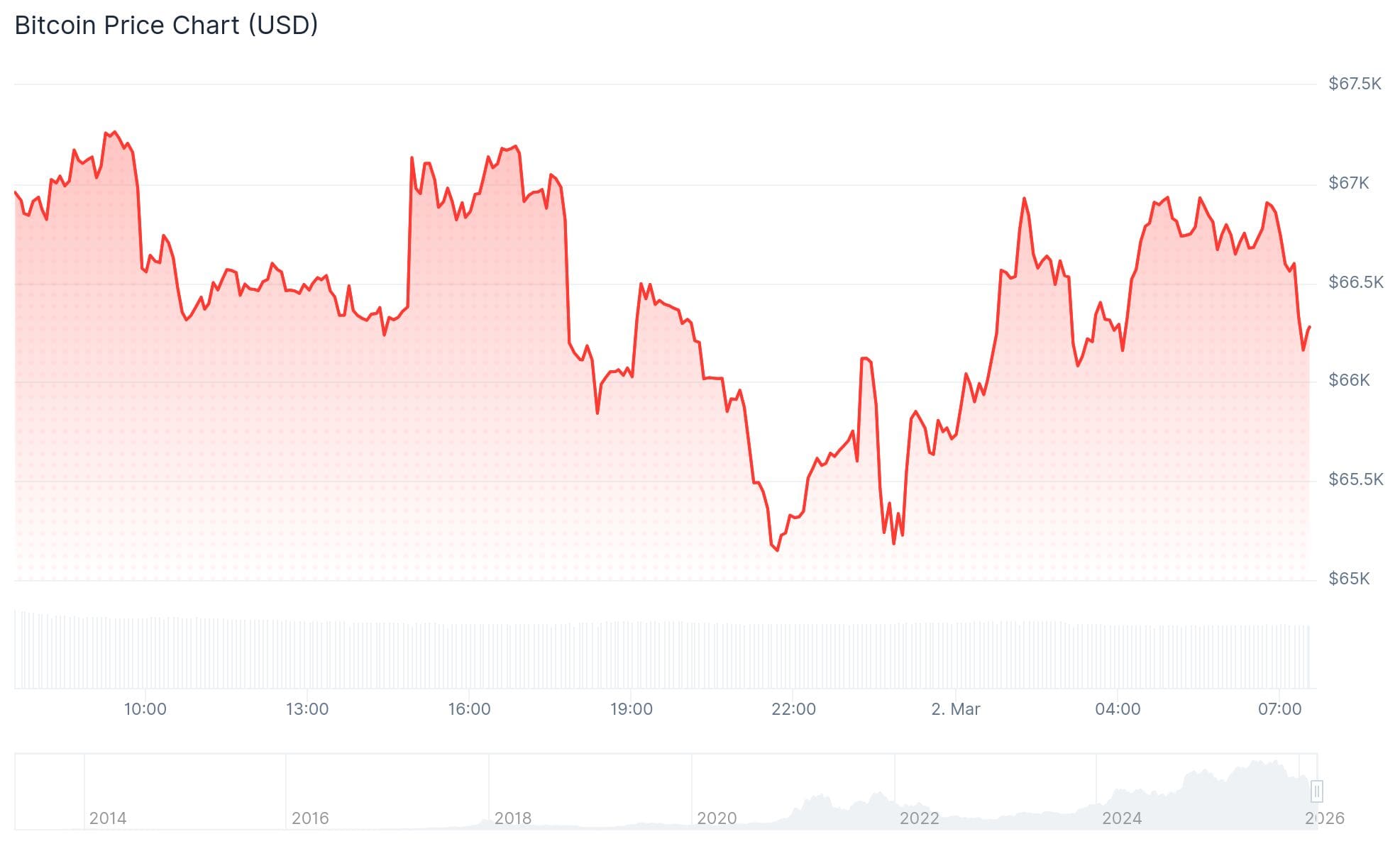
Task: Click the 10:00 time axis label
Action: click(x=145, y=709)
